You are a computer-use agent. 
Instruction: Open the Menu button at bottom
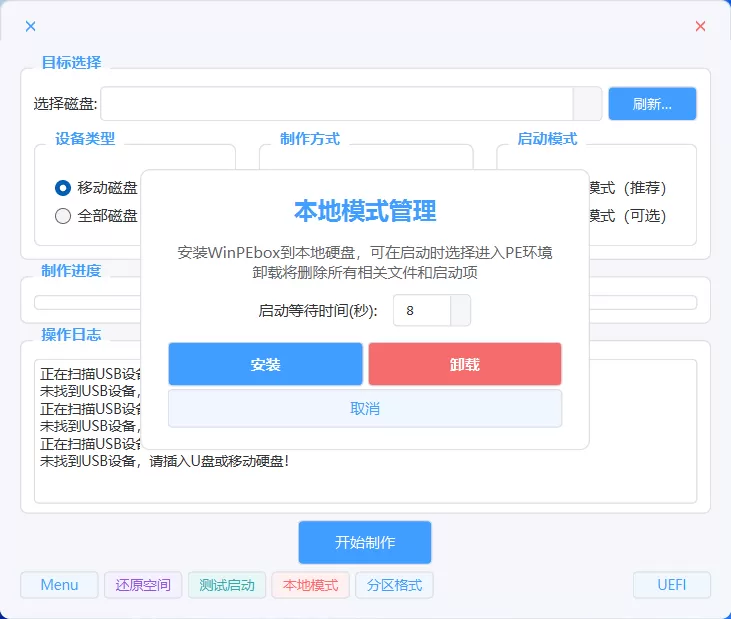tap(59, 585)
